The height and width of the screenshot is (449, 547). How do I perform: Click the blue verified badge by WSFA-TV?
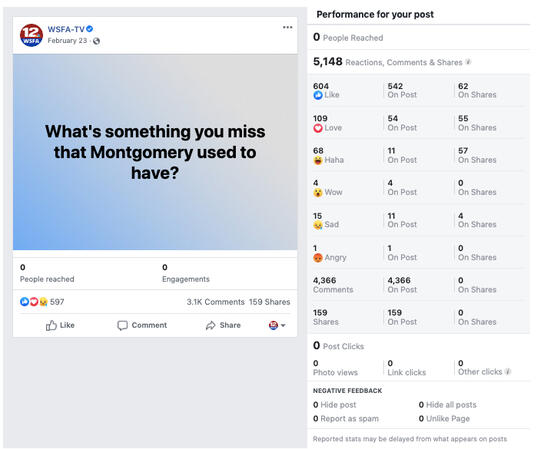(90, 29)
